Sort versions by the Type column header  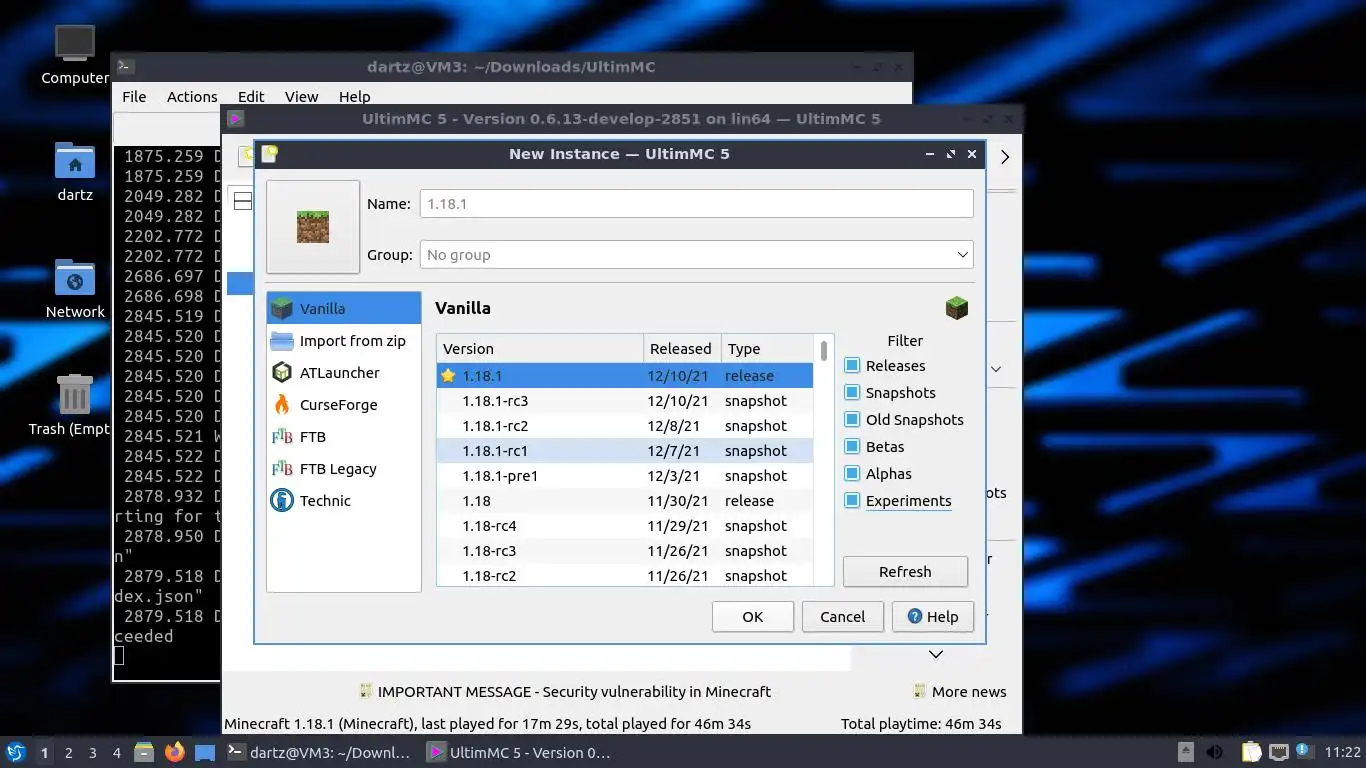767,348
